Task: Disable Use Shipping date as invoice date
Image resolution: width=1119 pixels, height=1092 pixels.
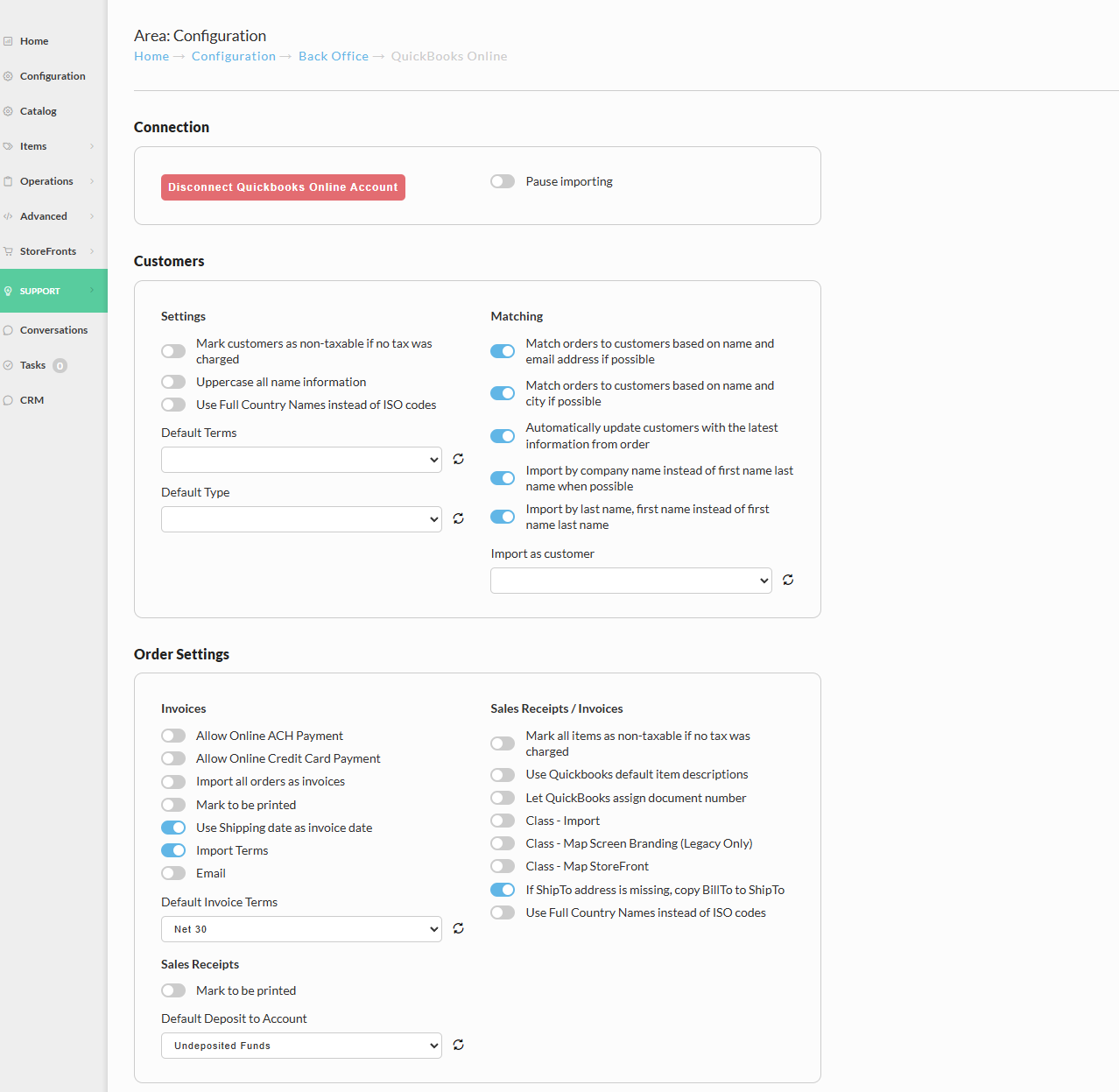Action: point(172,827)
